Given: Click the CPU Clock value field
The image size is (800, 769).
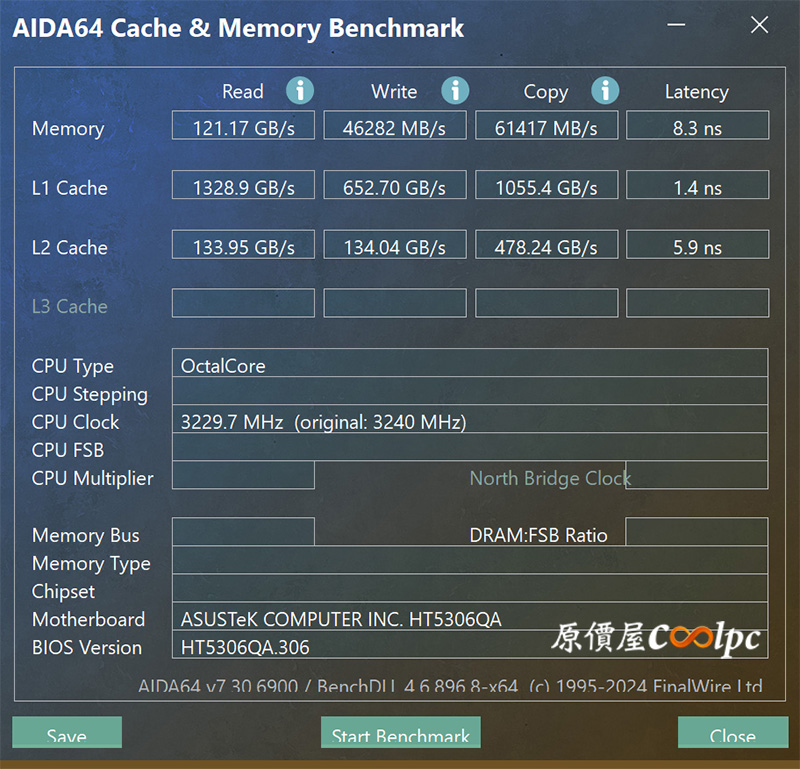Looking at the screenshot, I should pos(470,419).
